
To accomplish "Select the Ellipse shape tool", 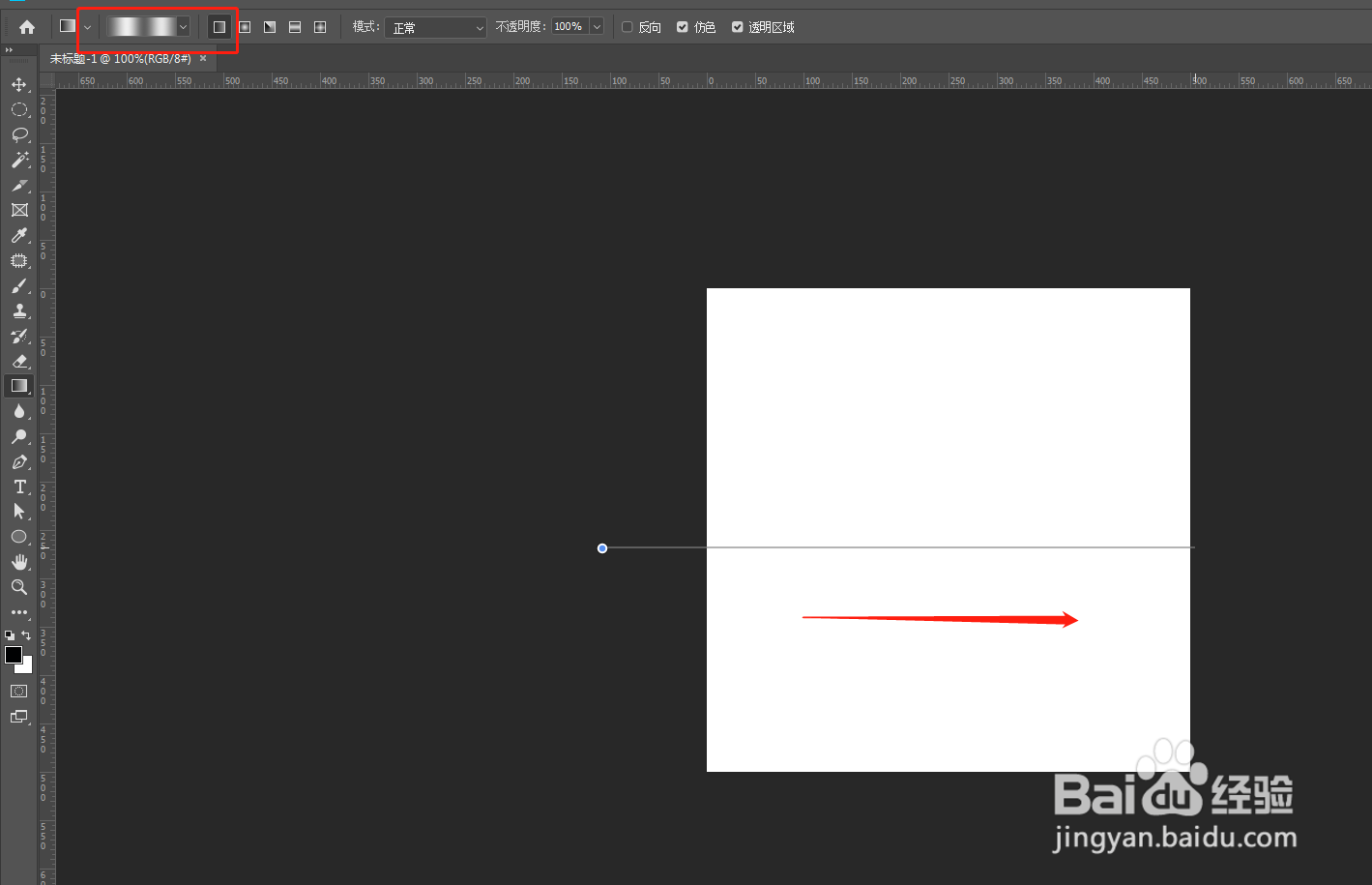I will [x=19, y=537].
